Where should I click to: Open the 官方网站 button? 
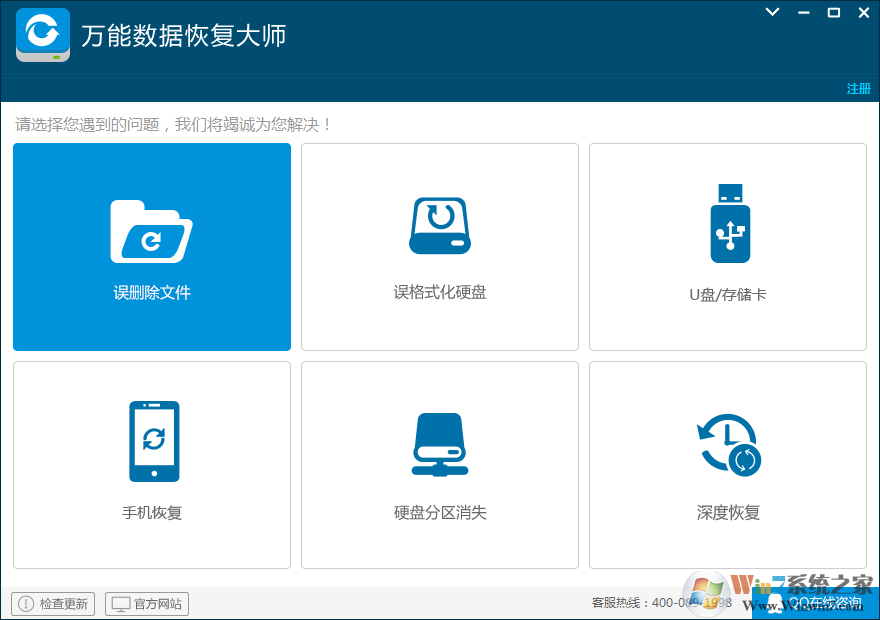click(x=147, y=604)
